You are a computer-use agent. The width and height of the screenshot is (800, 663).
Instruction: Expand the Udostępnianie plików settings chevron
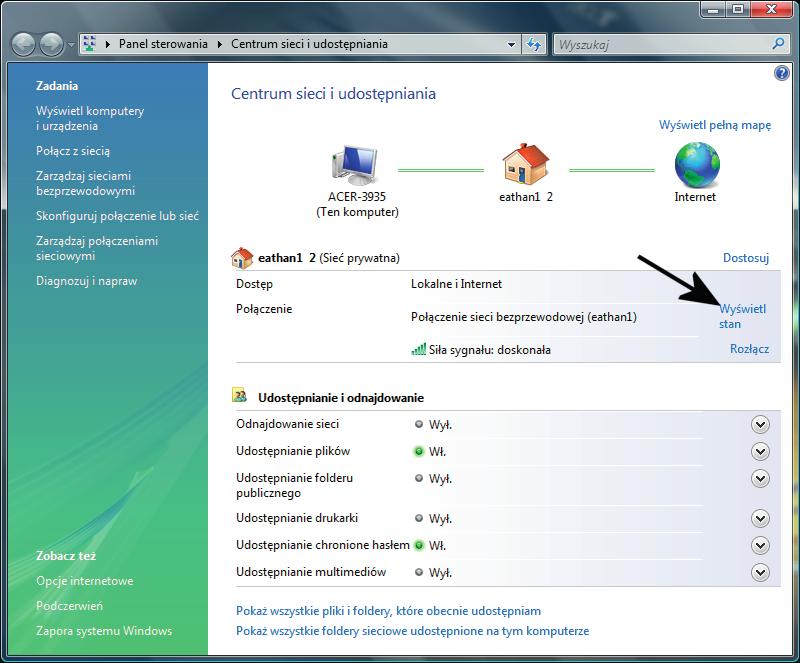(760, 451)
